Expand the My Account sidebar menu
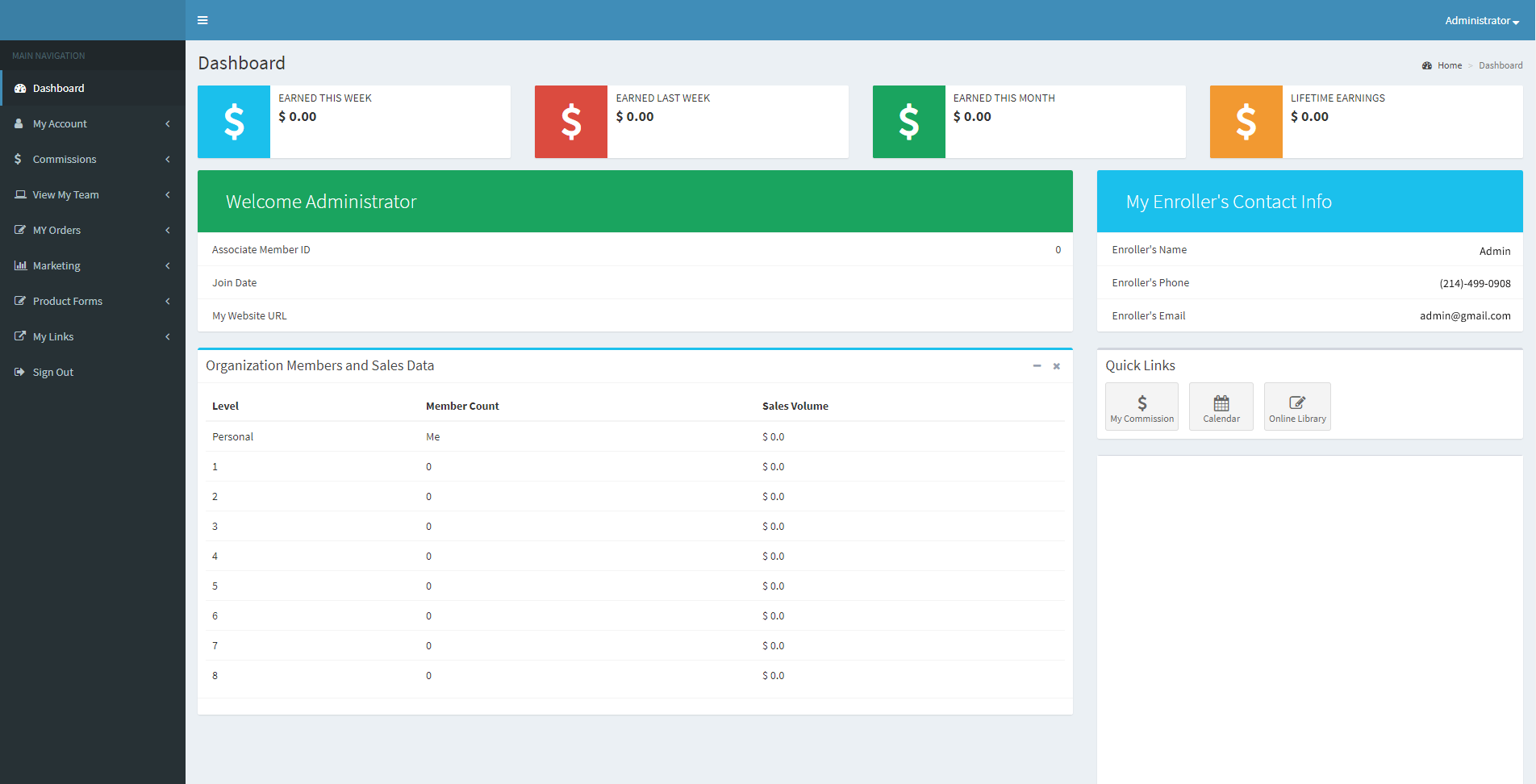This screenshot has width=1536, height=784. (60, 124)
